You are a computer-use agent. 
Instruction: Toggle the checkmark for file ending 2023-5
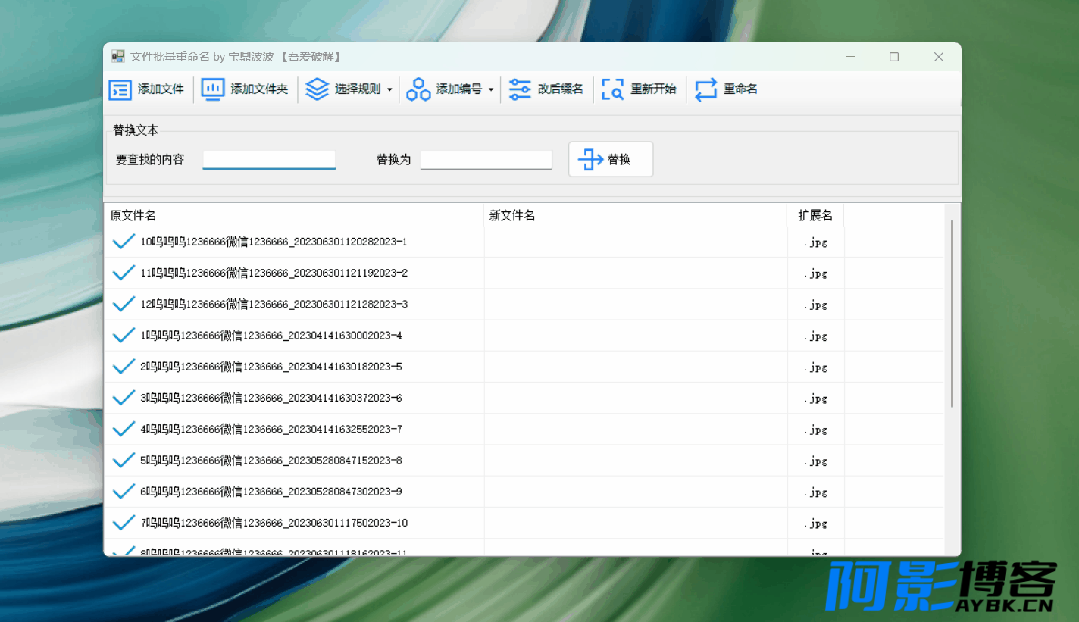point(123,367)
